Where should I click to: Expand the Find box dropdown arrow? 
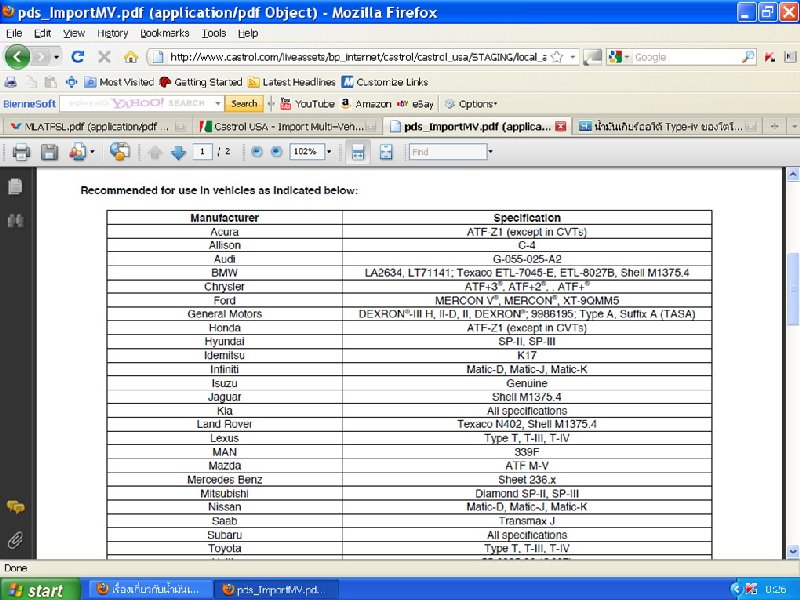[490, 152]
